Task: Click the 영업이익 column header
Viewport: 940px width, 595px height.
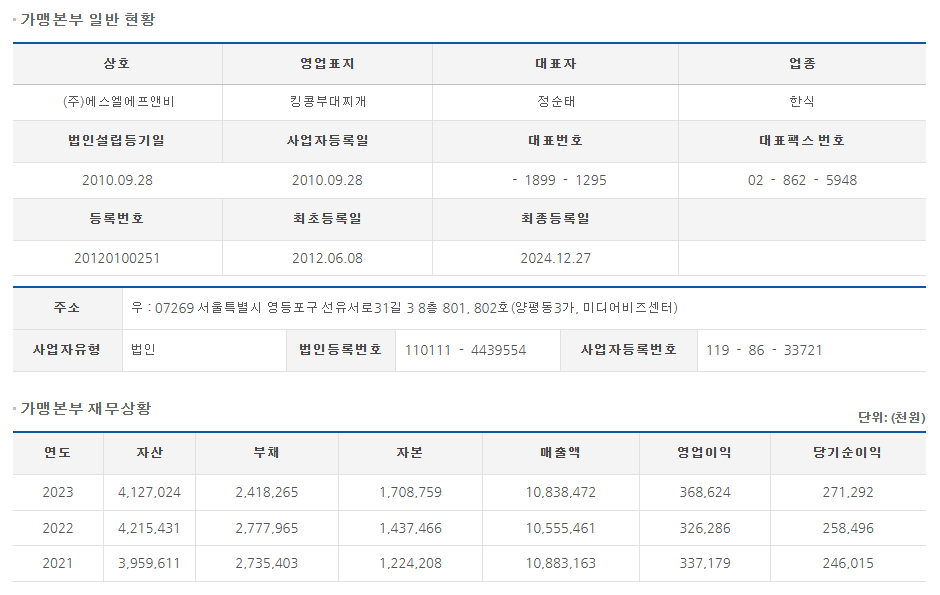Action: (704, 453)
